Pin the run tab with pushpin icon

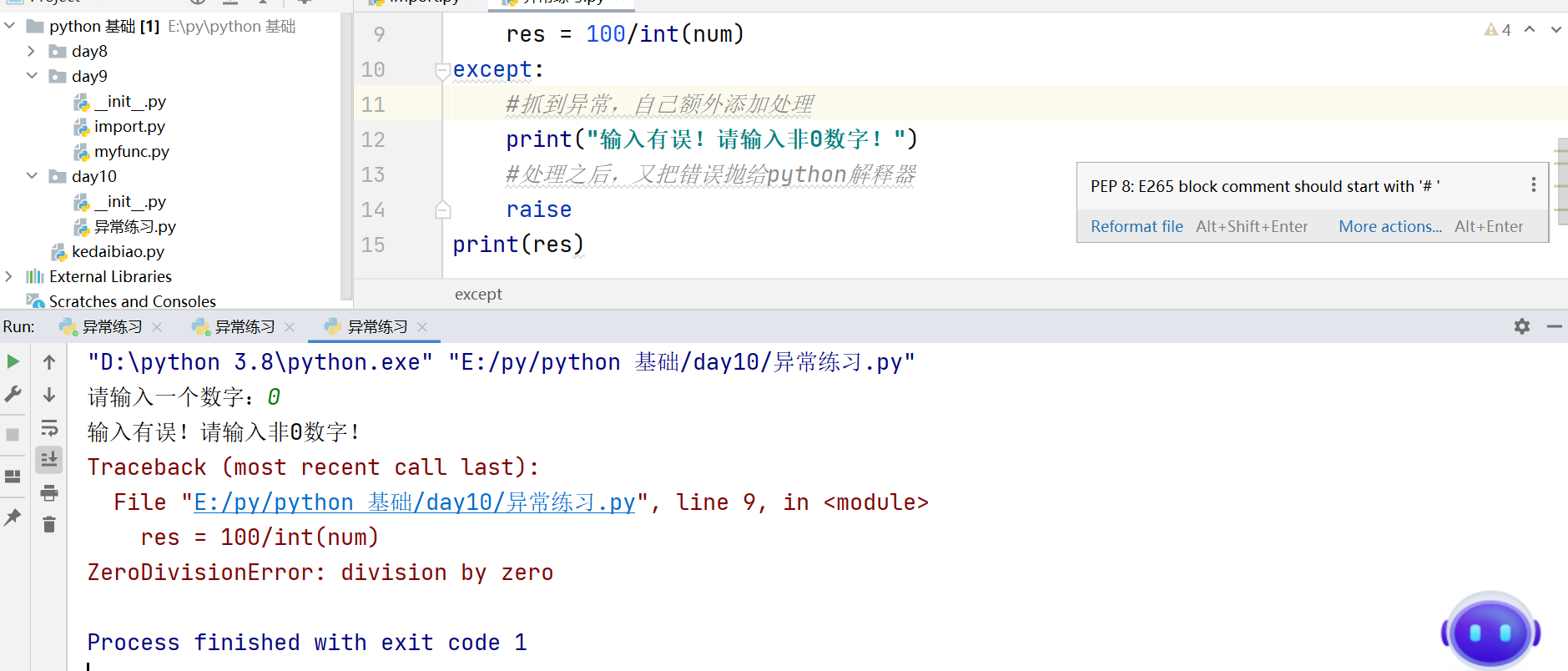click(13, 518)
